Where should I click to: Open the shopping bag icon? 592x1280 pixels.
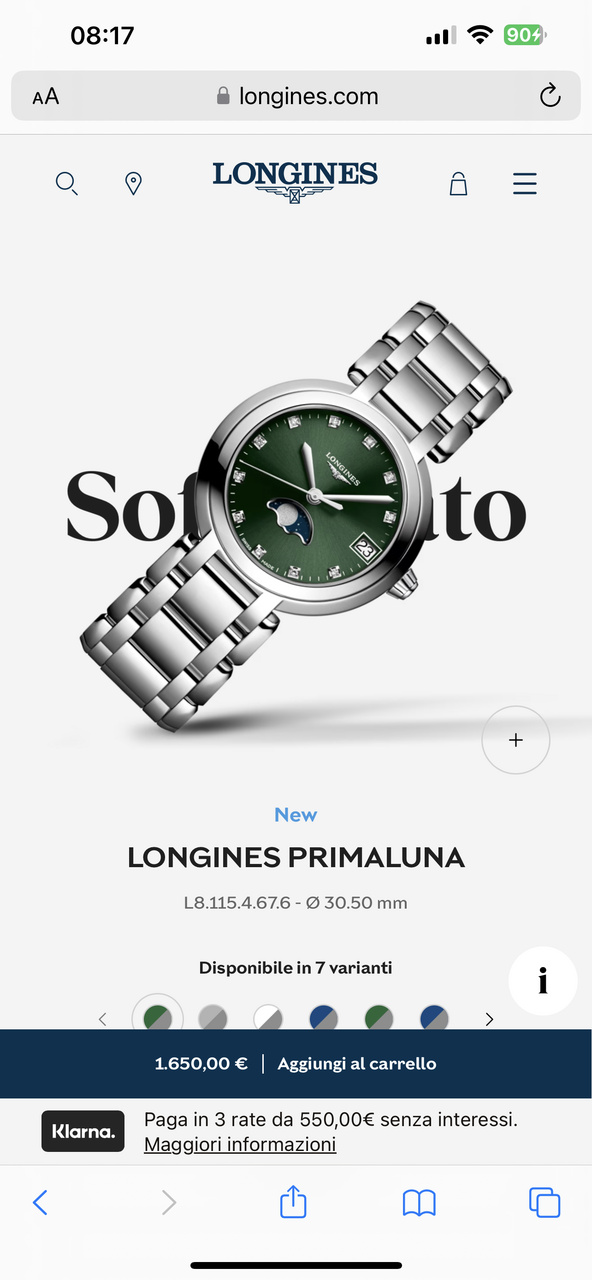pos(458,183)
